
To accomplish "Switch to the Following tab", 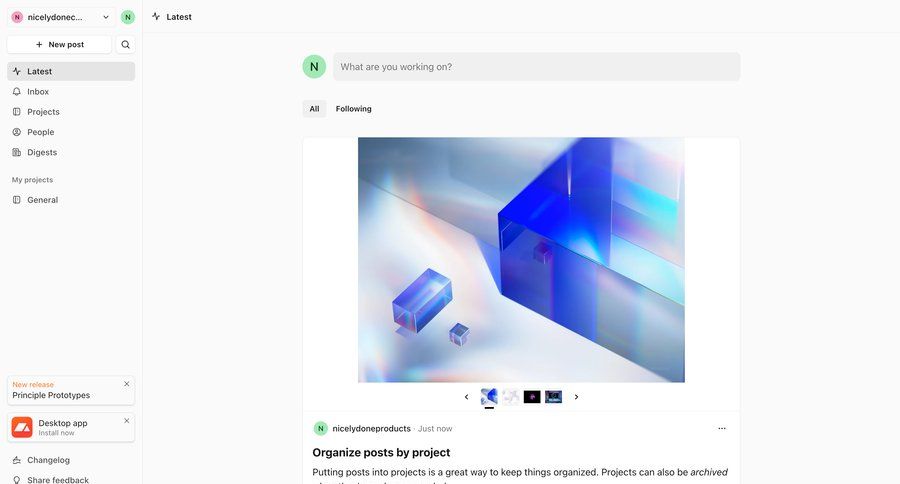I will (x=354, y=109).
